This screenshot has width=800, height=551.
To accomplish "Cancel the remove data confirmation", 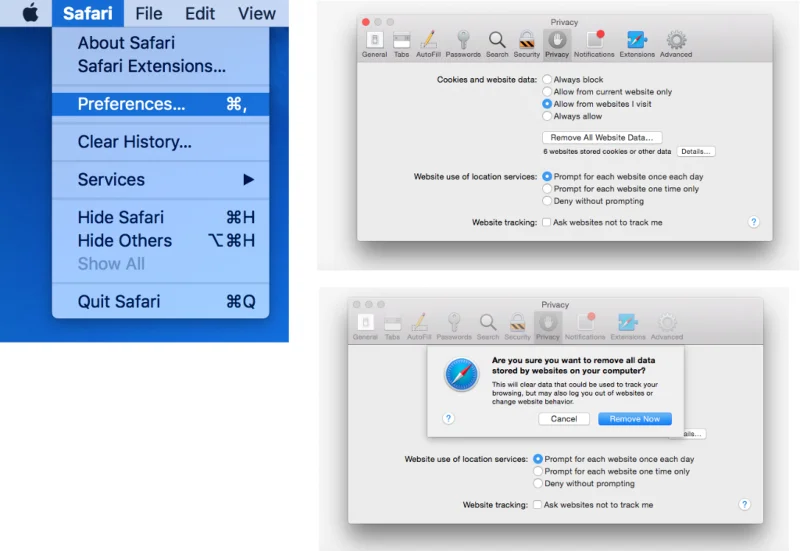I will (x=563, y=419).
